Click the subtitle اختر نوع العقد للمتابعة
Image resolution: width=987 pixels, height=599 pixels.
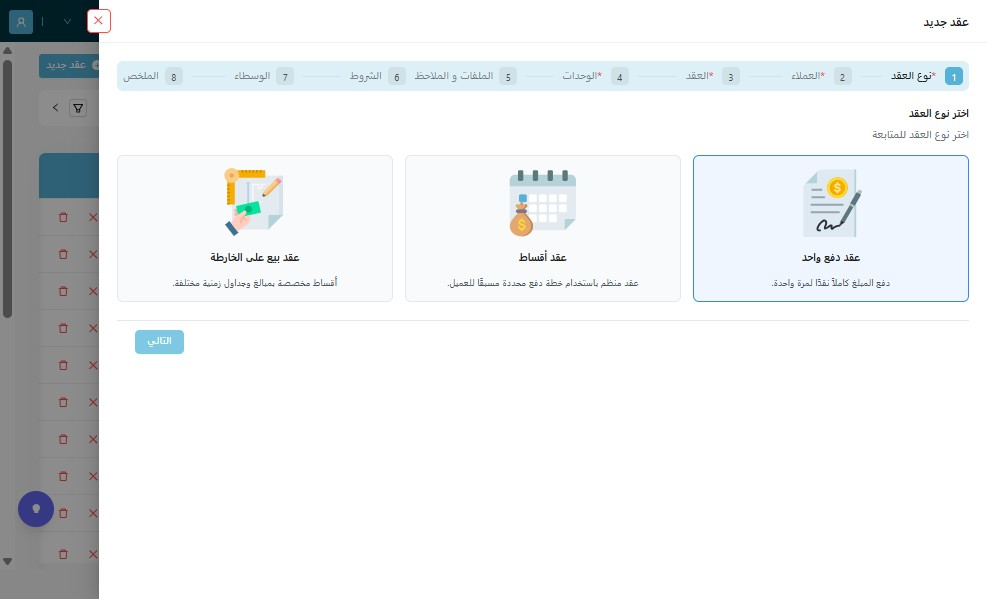pos(920,135)
